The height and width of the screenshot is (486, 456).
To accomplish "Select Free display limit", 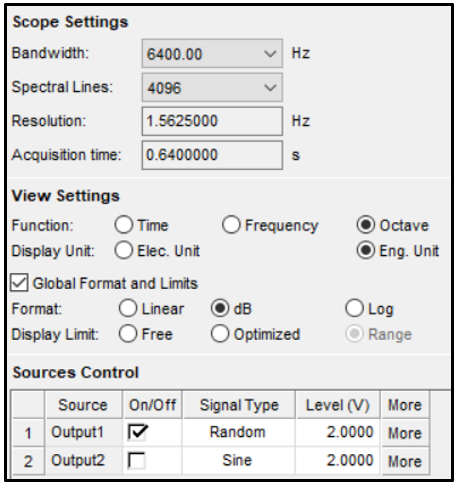I will click(x=128, y=334).
